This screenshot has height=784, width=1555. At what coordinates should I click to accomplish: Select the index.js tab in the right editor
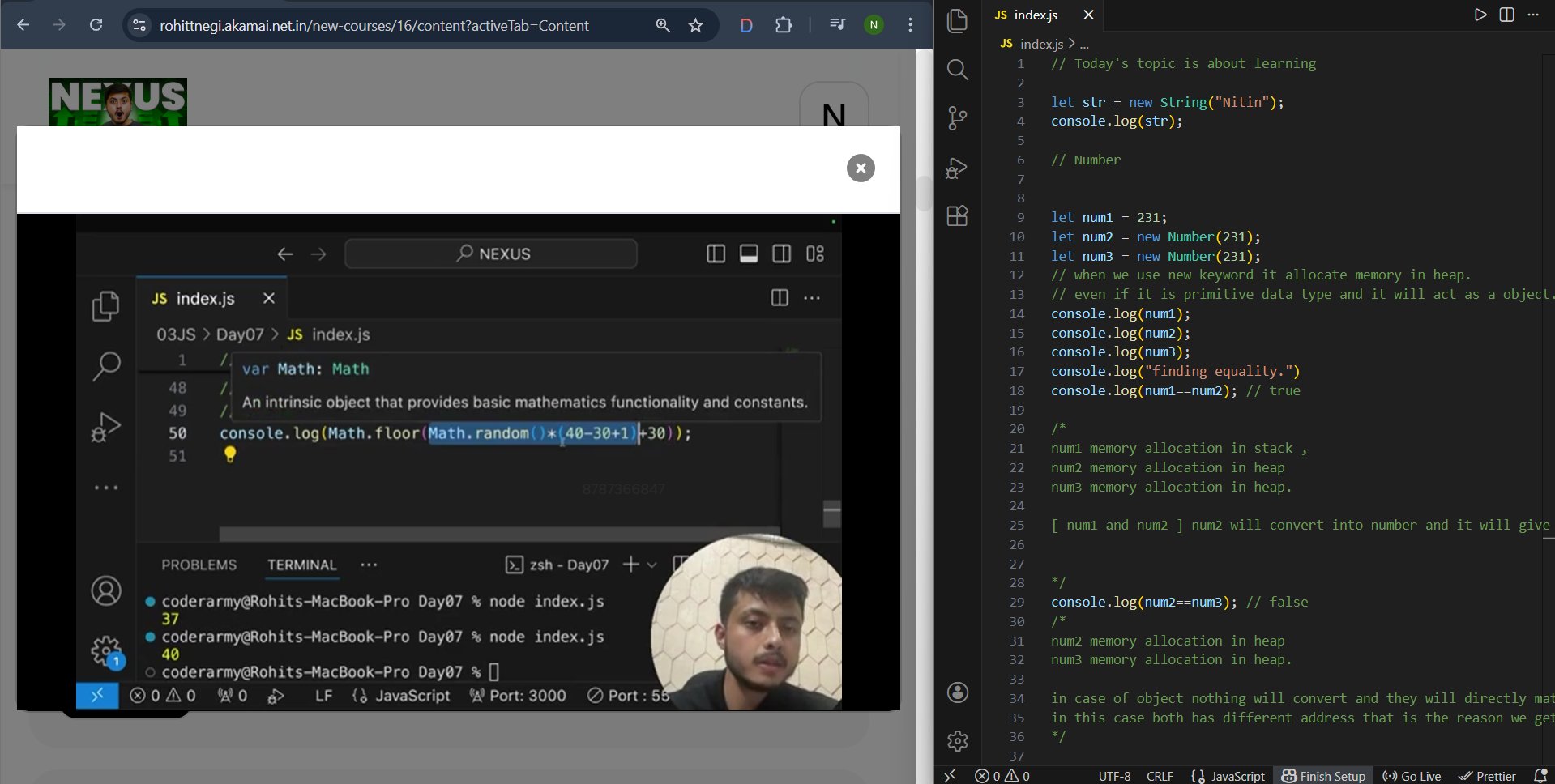point(1035,15)
